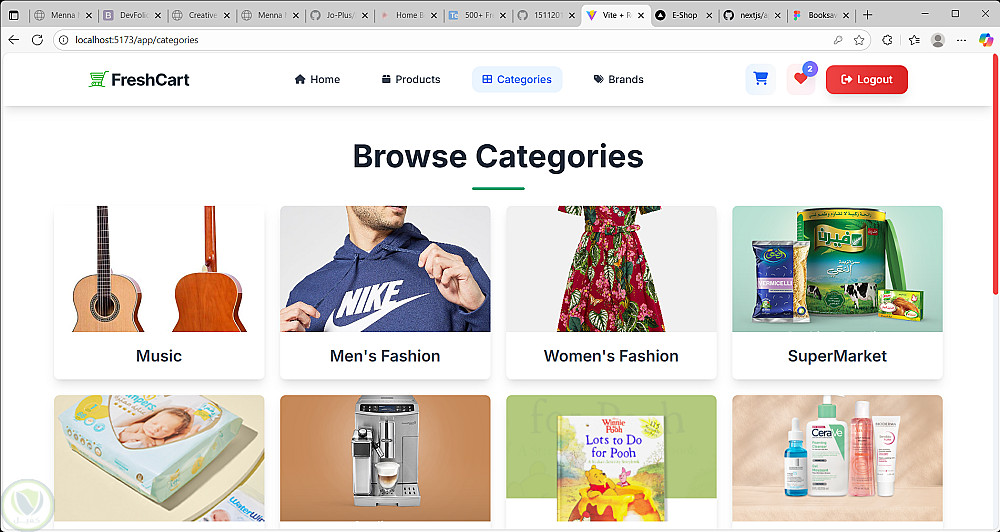The image size is (1000, 532).
Task: Select the Men's Fashion category
Action: coord(385,292)
